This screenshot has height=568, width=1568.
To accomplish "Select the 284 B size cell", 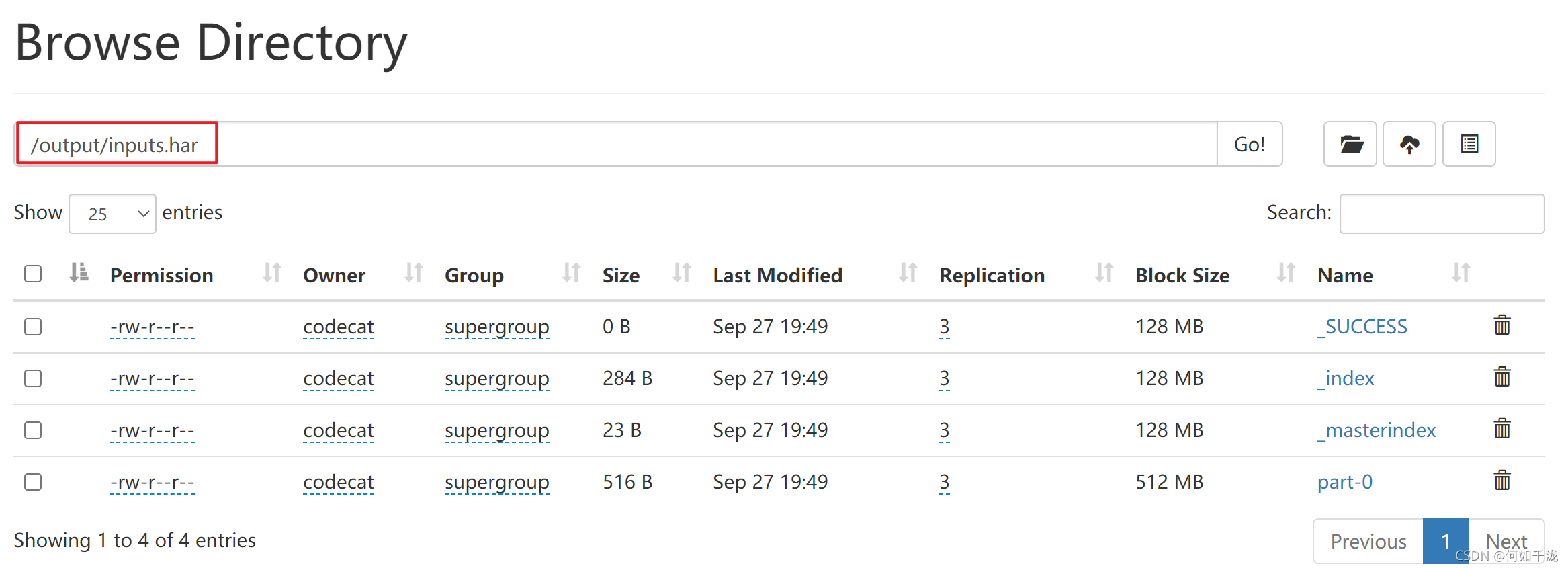I will pos(627,378).
